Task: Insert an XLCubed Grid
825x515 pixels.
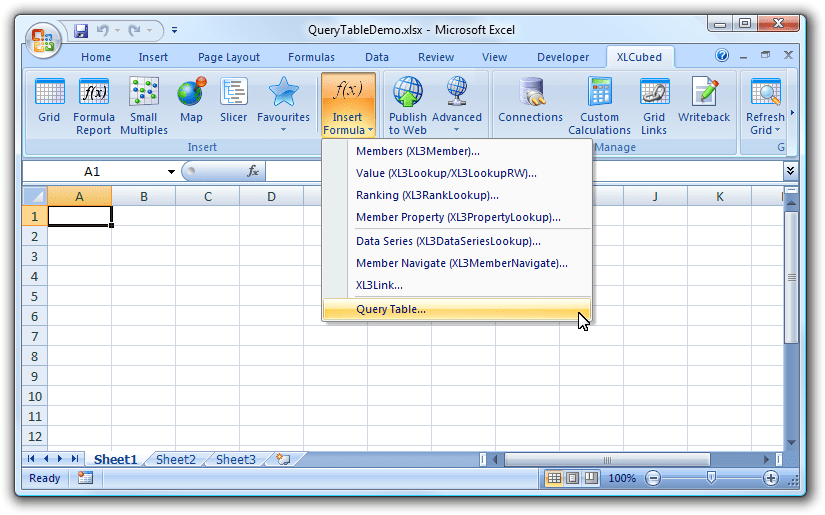Action: 49,100
